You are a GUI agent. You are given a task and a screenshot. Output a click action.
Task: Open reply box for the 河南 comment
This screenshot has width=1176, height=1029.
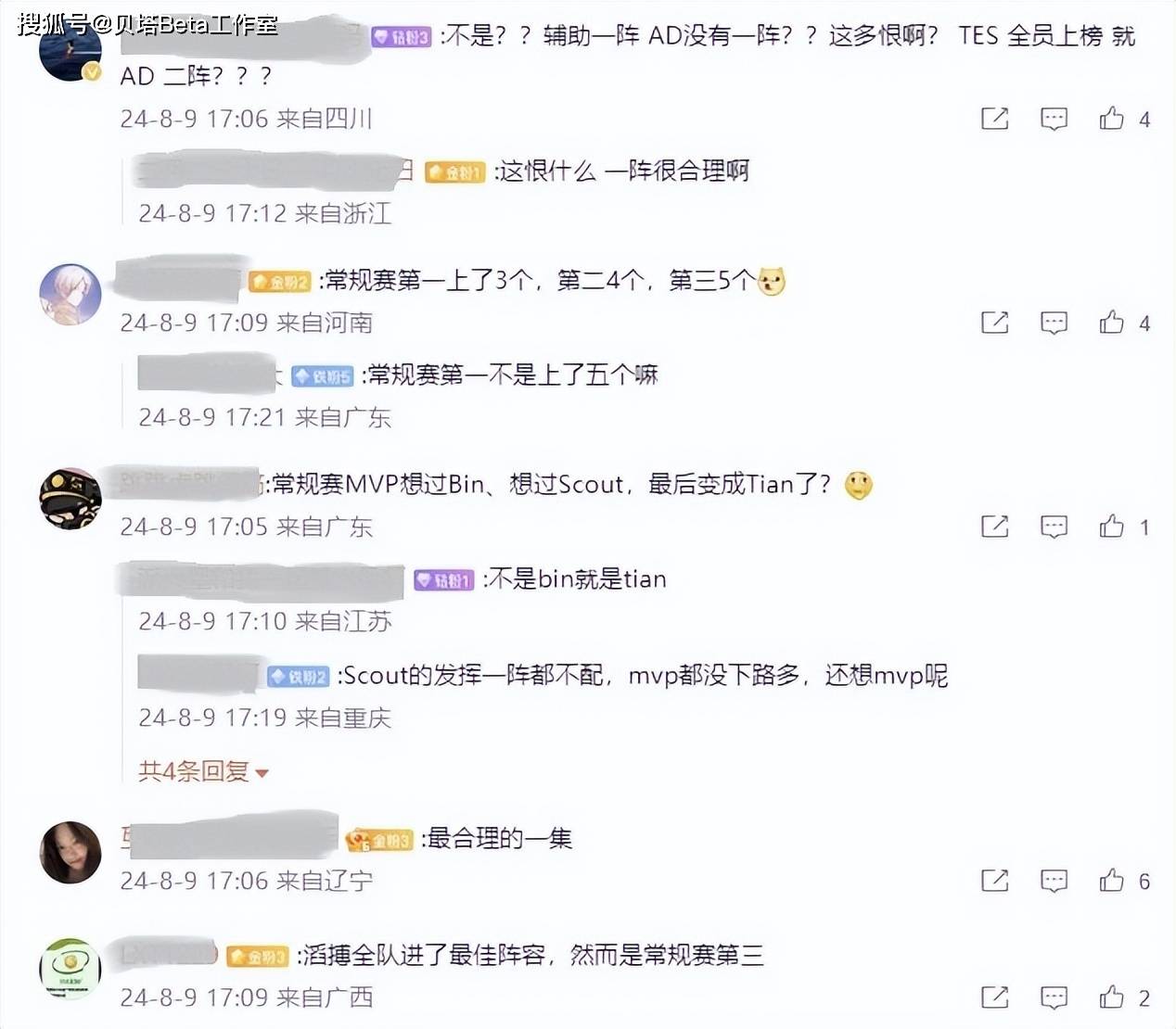(x=1054, y=323)
